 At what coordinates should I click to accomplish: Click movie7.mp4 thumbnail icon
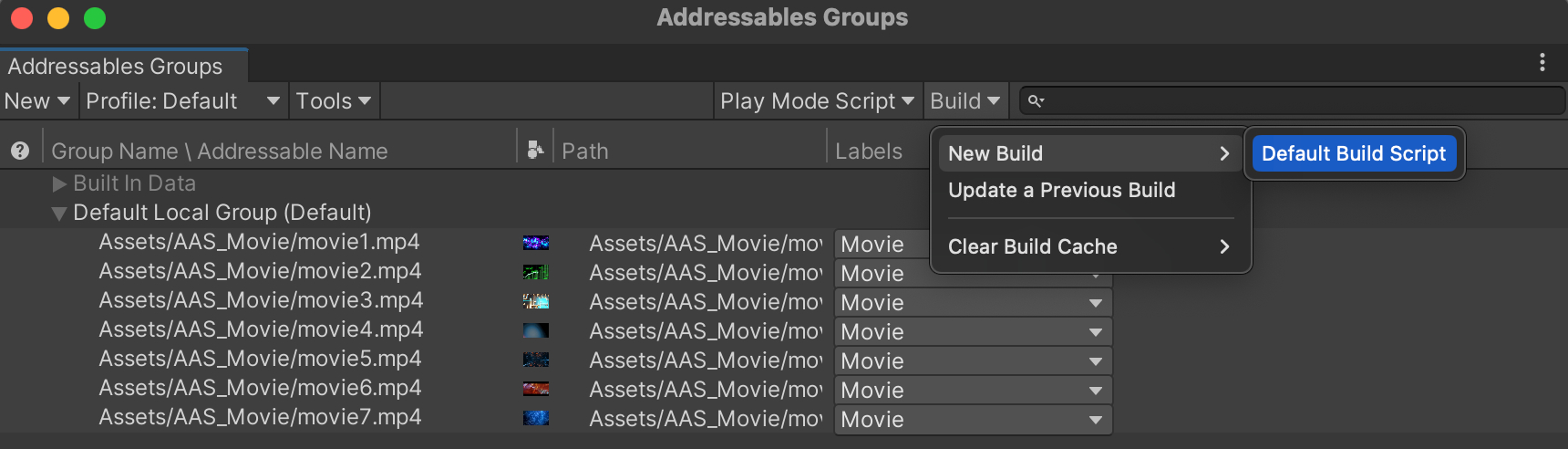pyautogui.click(x=536, y=418)
